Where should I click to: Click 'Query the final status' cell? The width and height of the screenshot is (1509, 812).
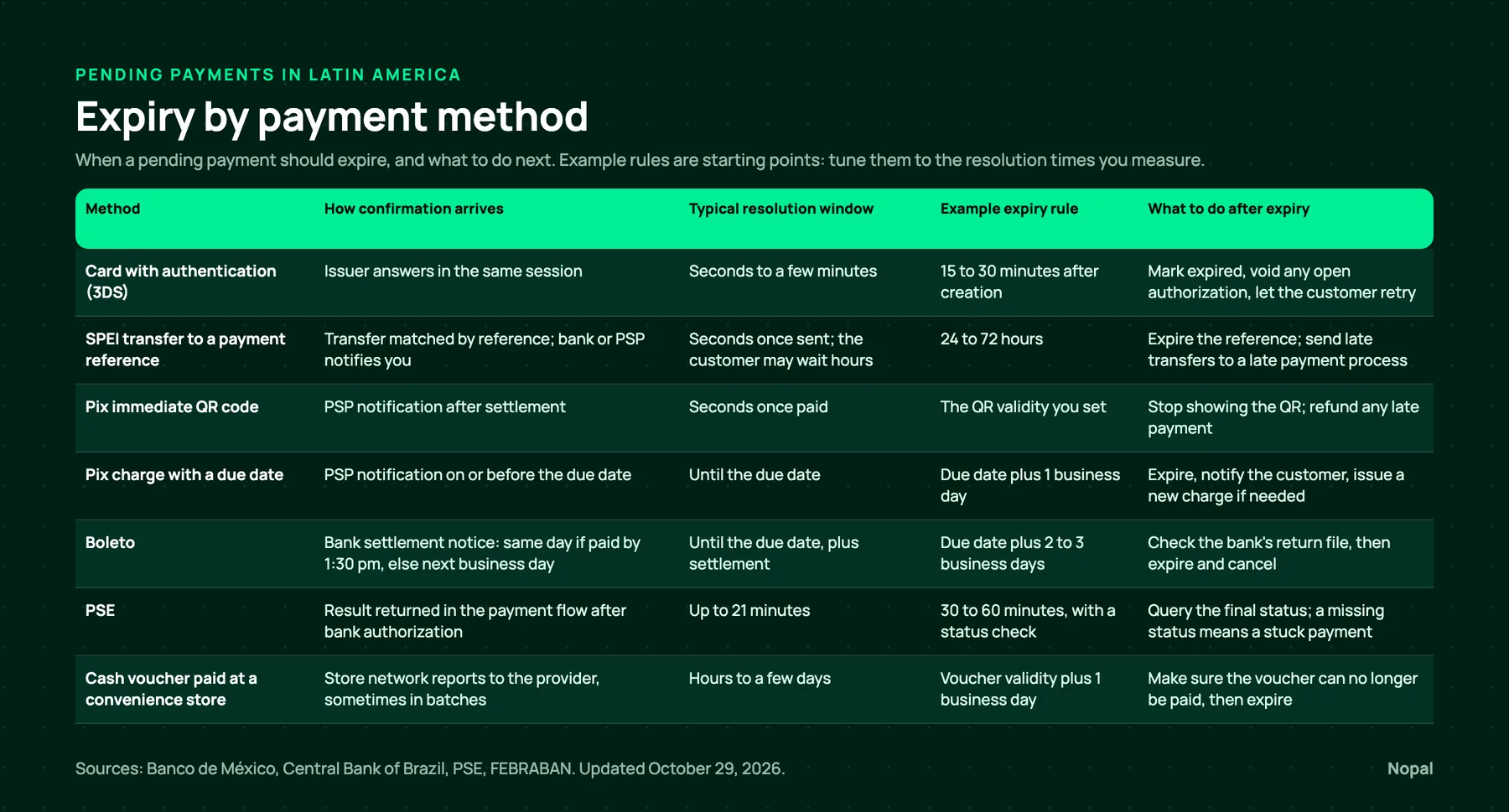coord(1265,621)
